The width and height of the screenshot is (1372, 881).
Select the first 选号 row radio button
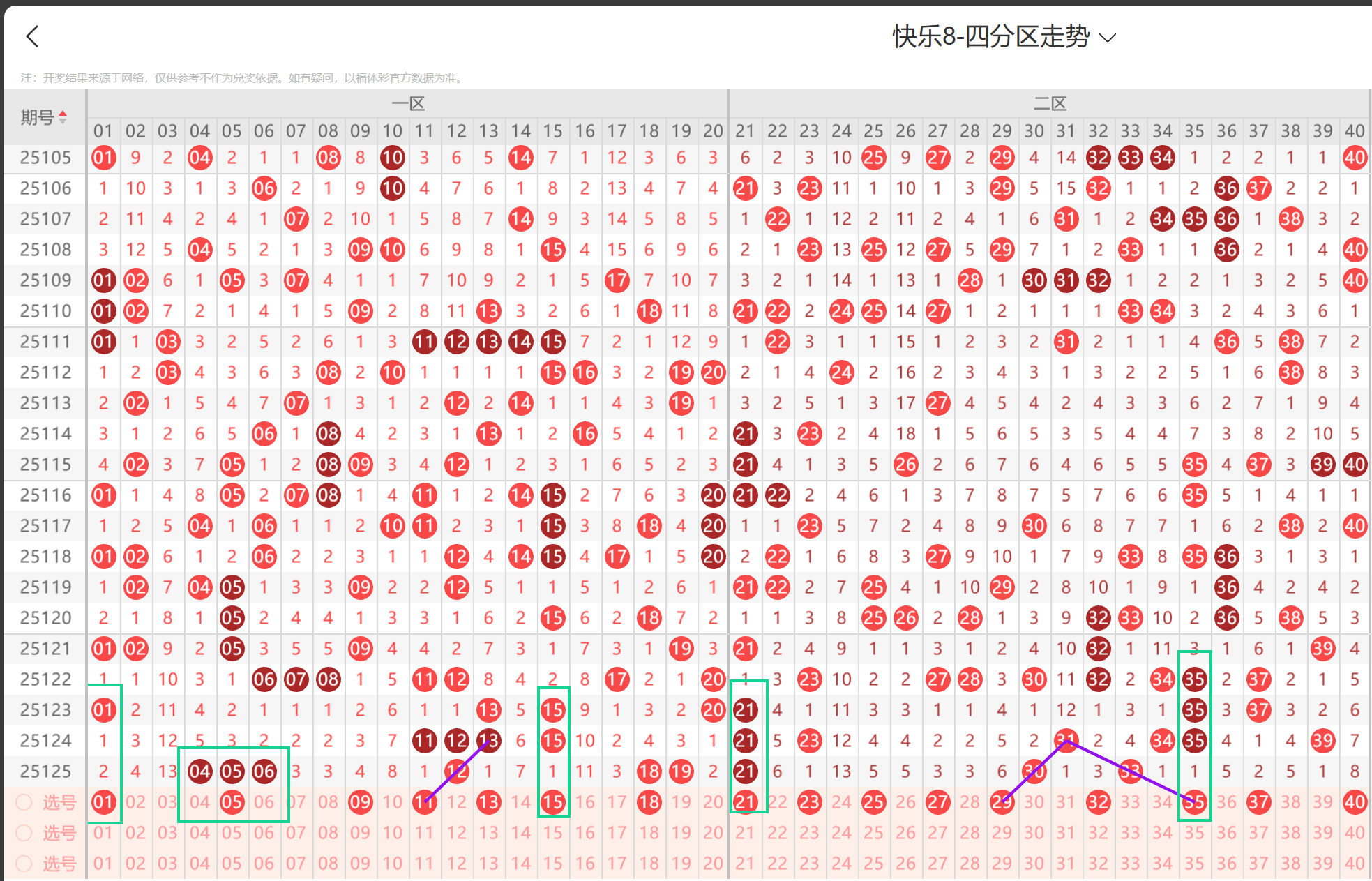24,802
